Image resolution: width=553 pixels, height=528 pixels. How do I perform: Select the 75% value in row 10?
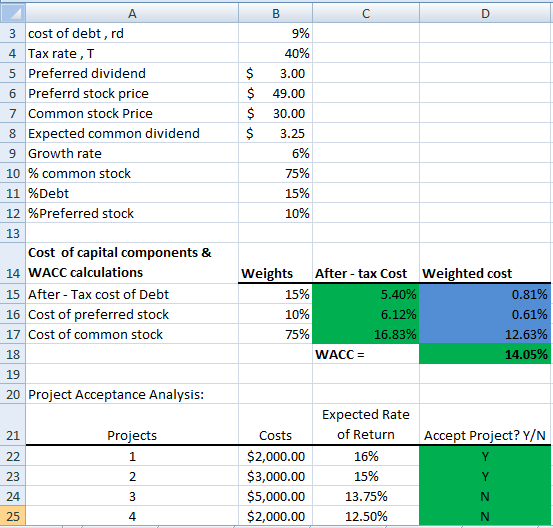pos(275,173)
